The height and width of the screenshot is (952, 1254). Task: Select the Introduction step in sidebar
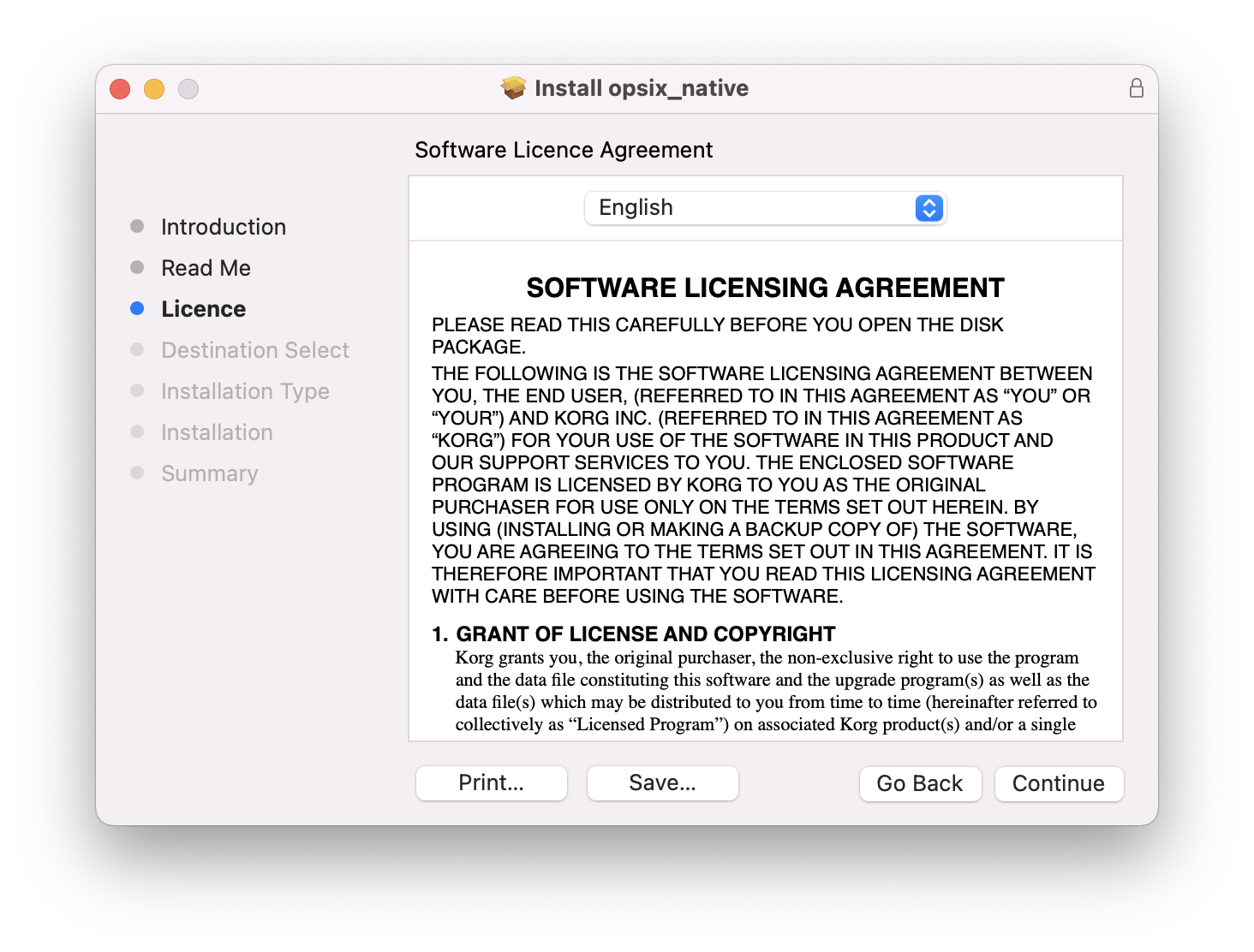tap(224, 227)
